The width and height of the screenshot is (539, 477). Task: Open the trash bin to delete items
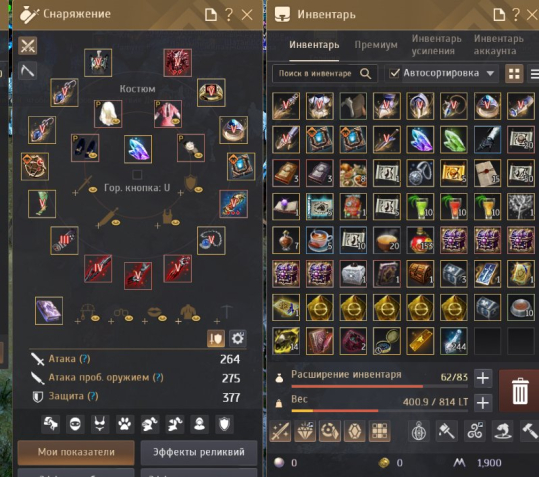519,391
